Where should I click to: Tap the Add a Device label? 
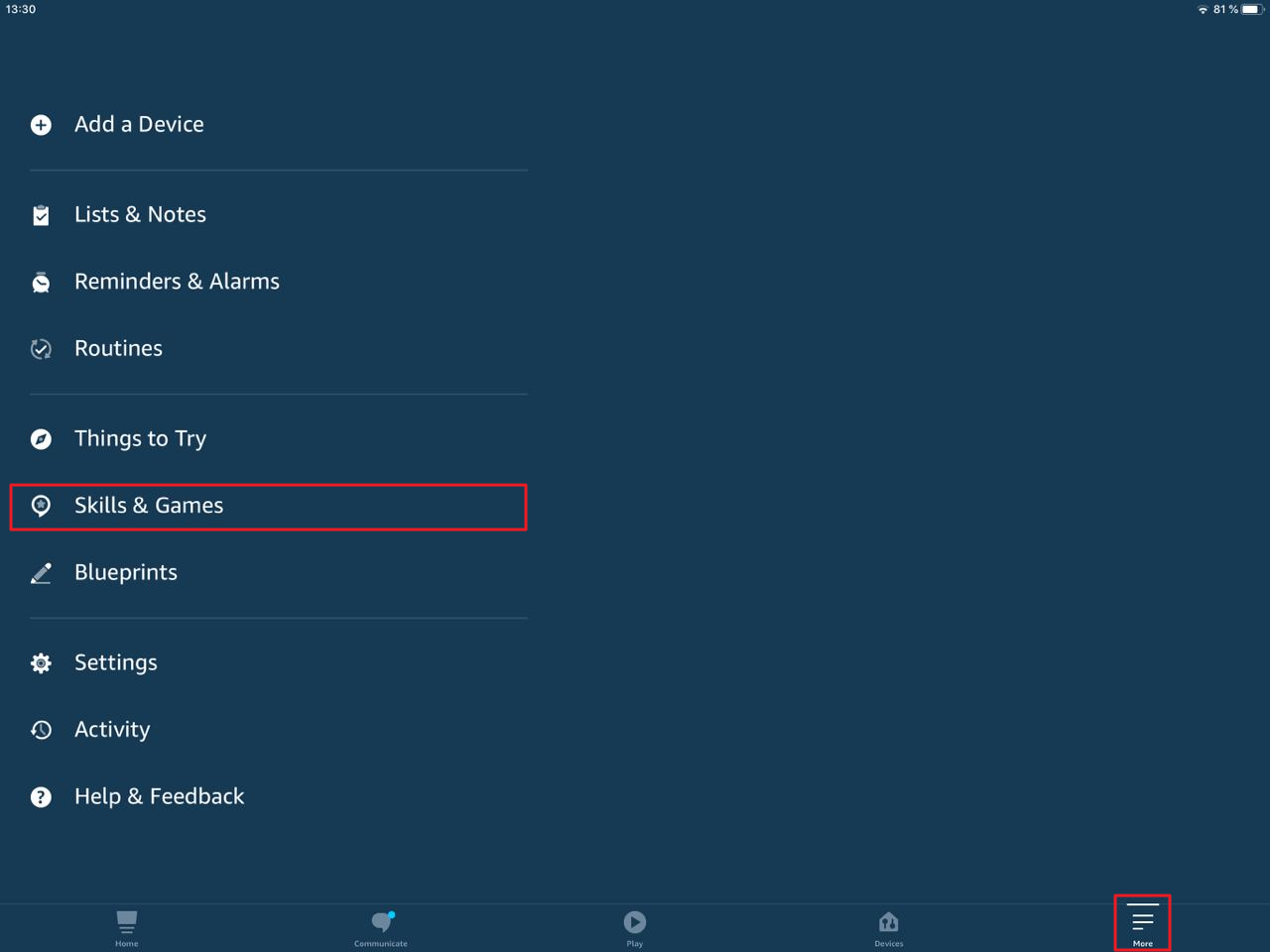tap(139, 125)
